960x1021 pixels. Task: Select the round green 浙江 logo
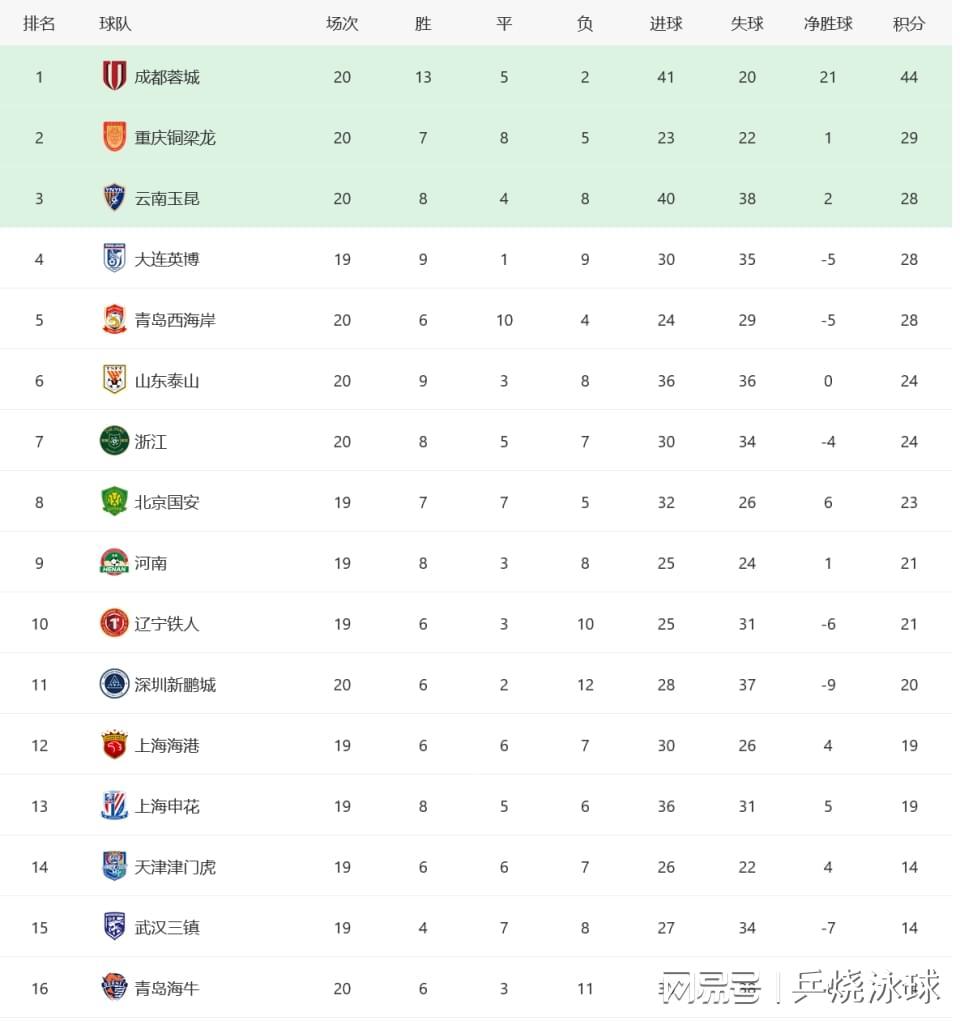tap(115, 441)
